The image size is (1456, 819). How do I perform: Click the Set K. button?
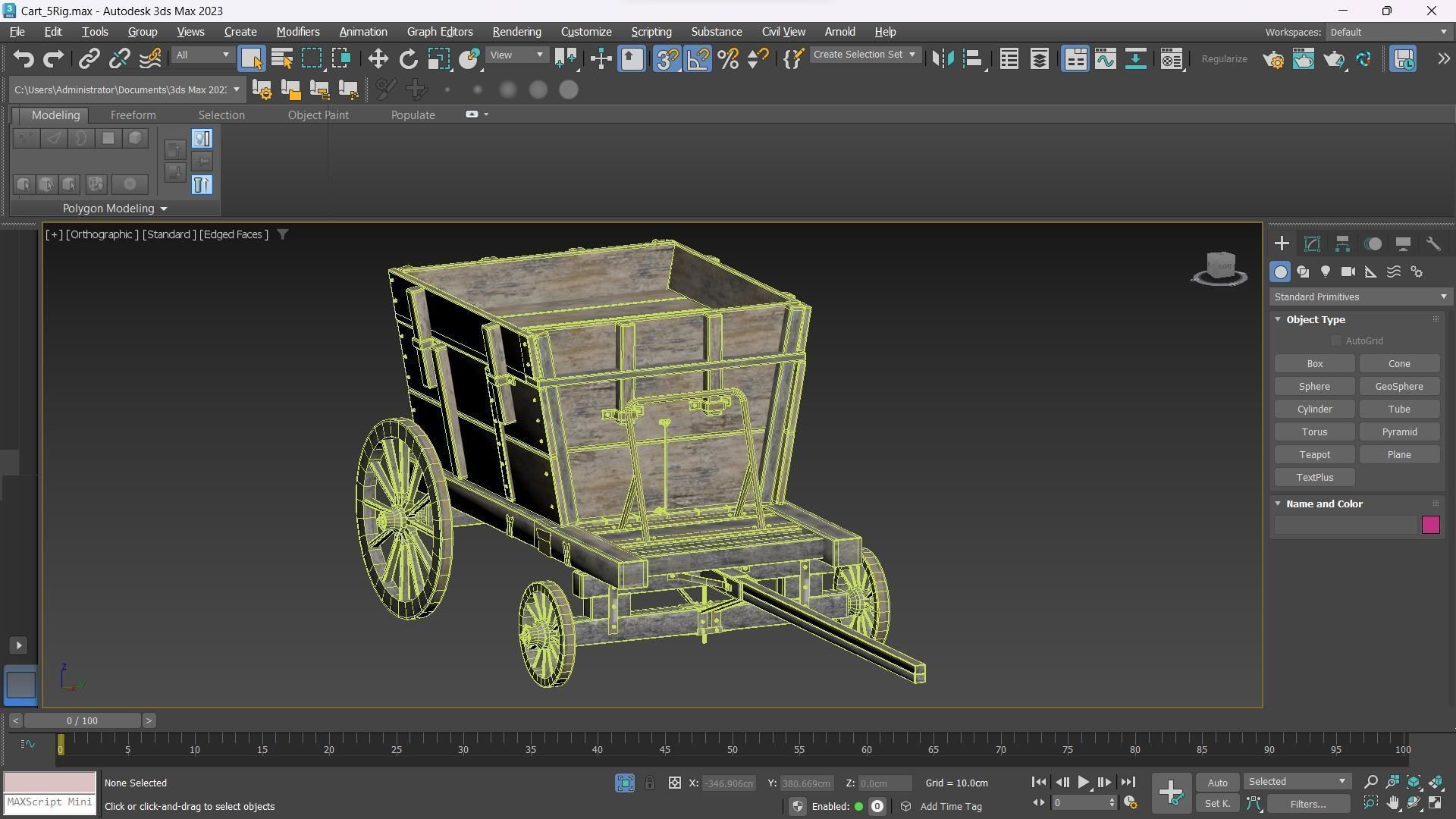click(x=1217, y=804)
